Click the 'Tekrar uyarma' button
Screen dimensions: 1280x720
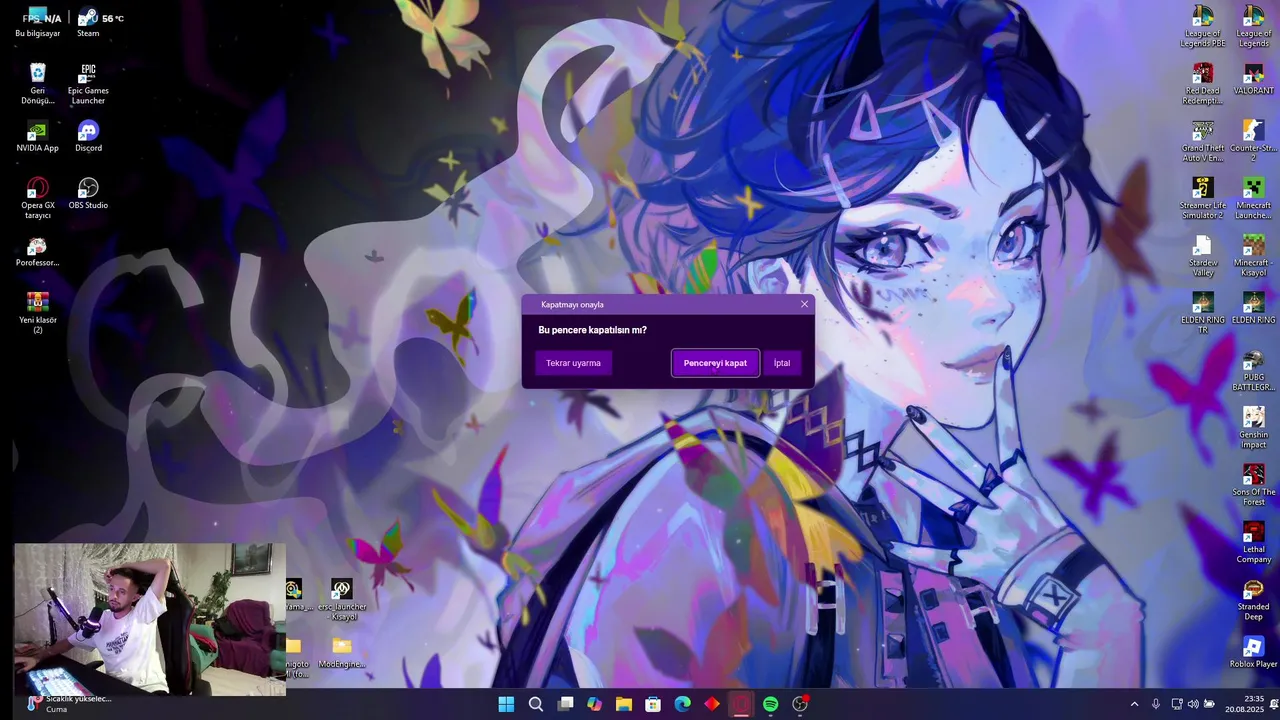(573, 363)
